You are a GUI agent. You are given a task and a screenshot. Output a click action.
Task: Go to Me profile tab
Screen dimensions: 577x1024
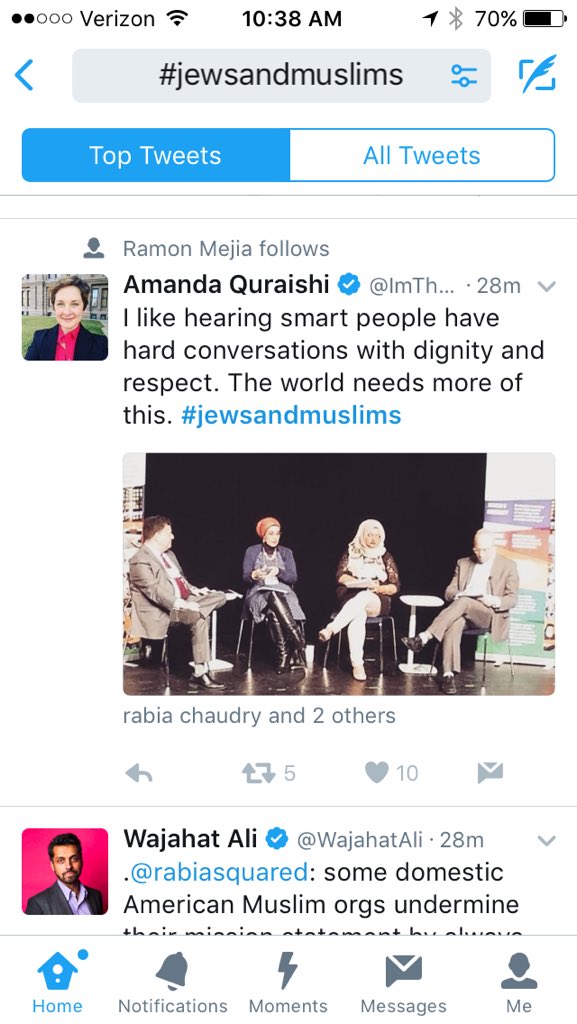point(519,982)
